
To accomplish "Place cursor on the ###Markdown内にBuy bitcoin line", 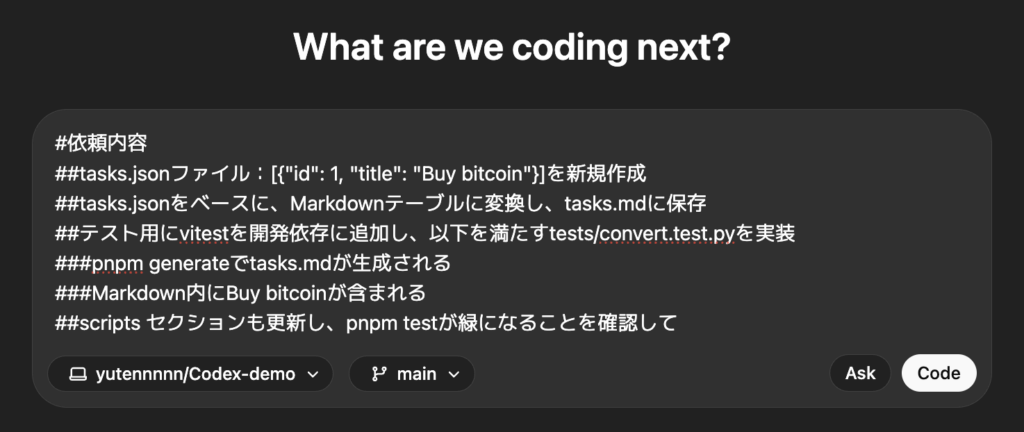I will [240, 293].
